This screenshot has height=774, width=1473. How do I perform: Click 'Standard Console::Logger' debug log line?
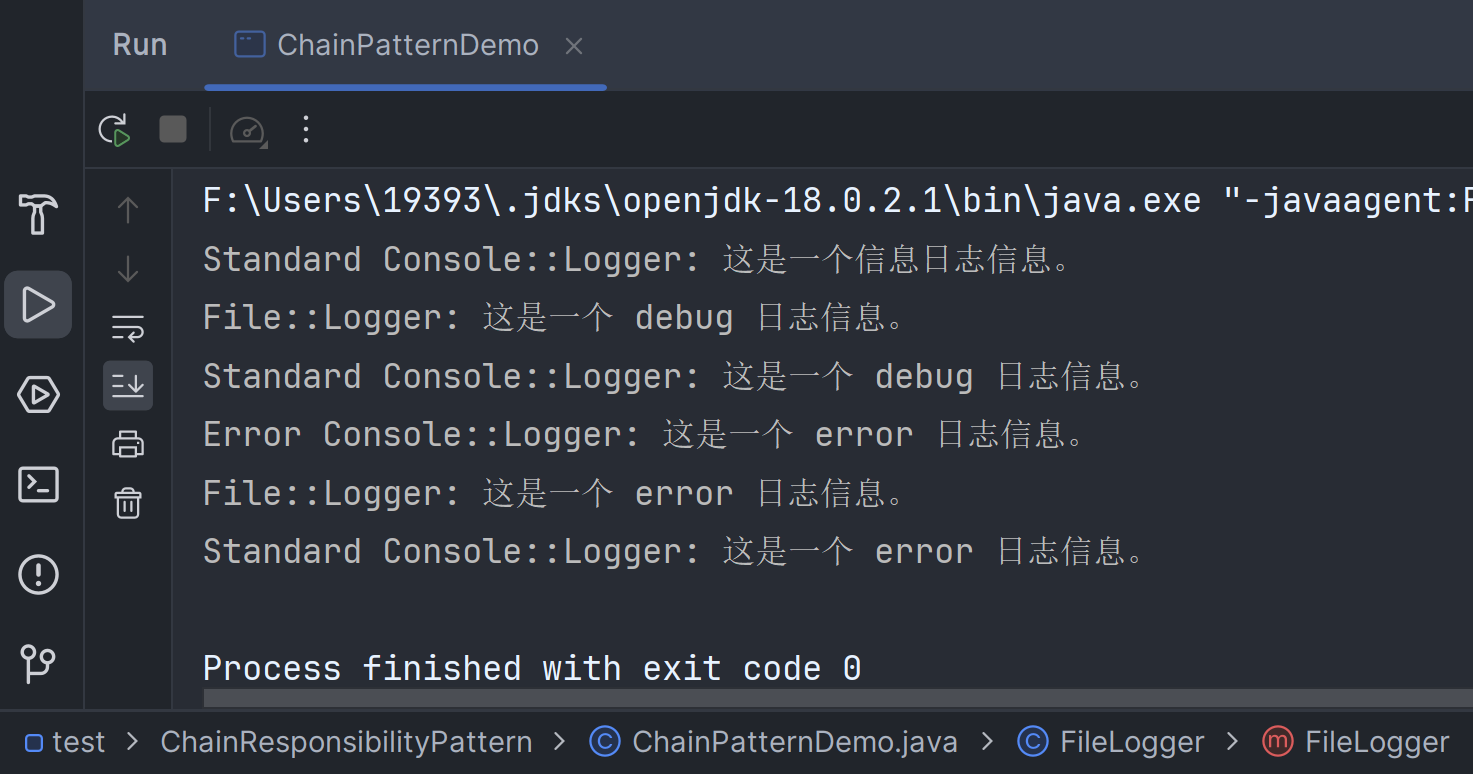tap(674, 377)
